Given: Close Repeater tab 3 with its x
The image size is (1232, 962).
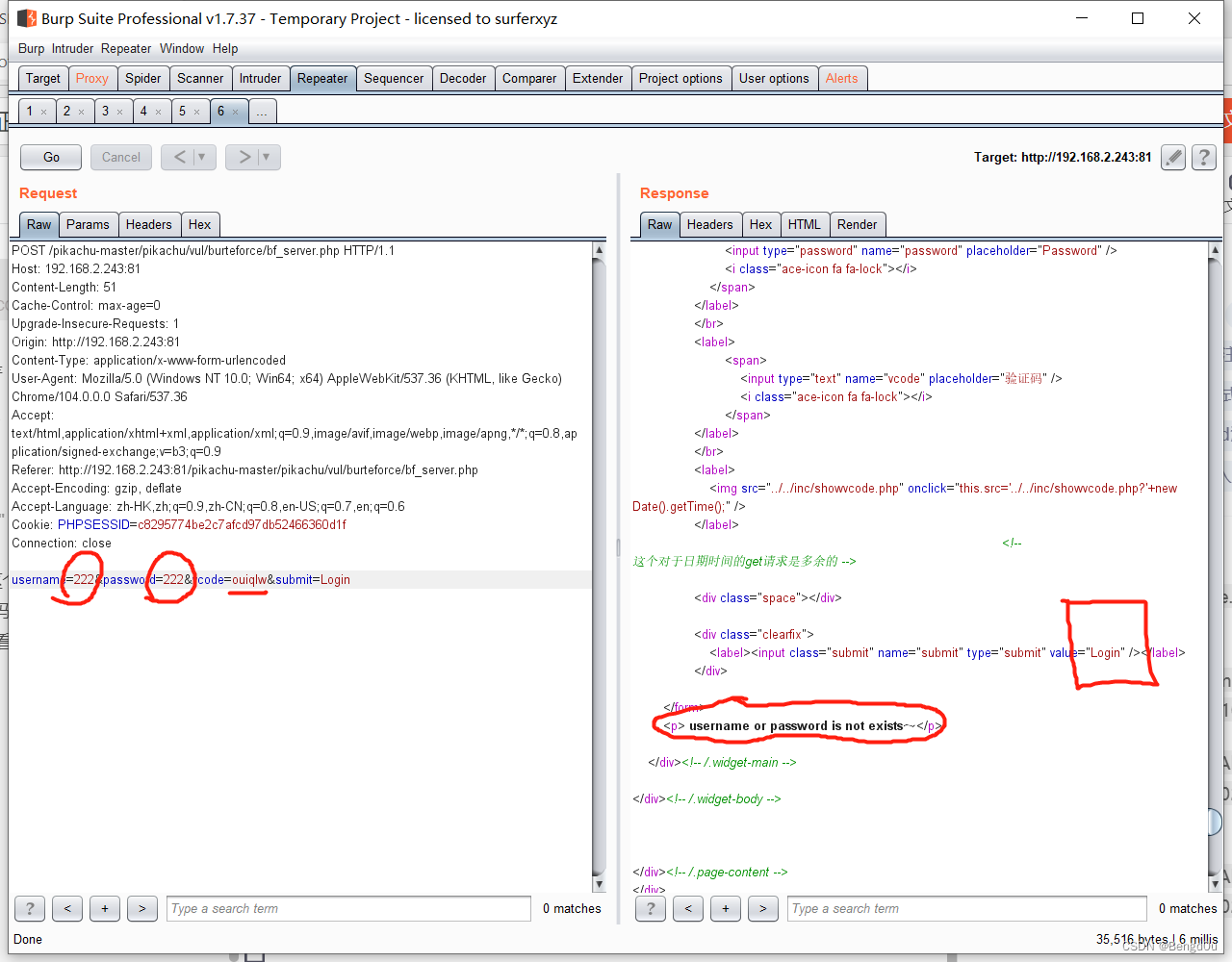Looking at the screenshot, I should pyautogui.click(x=119, y=112).
